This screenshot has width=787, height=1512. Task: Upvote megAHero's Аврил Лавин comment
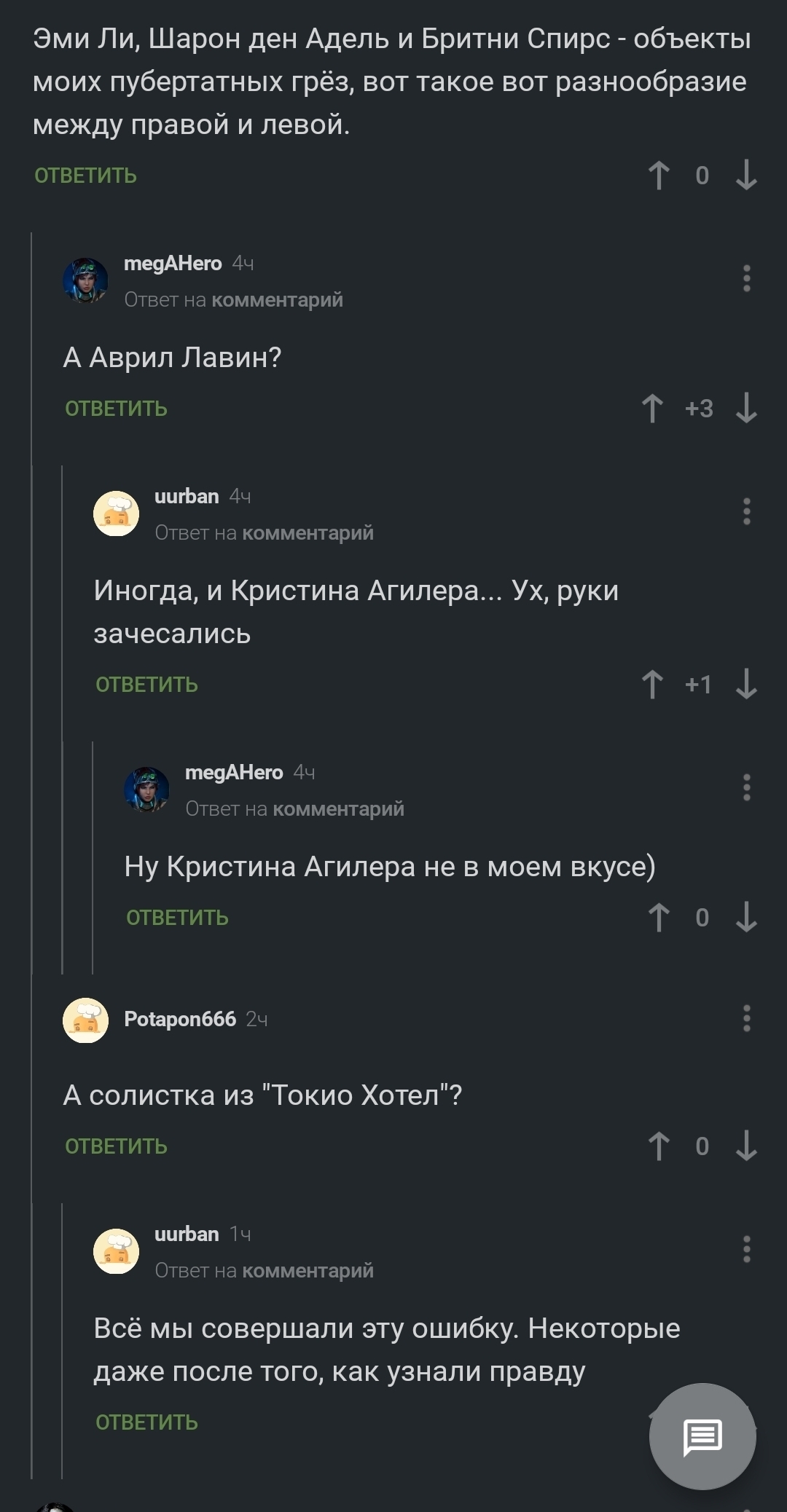click(x=652, y=409)
